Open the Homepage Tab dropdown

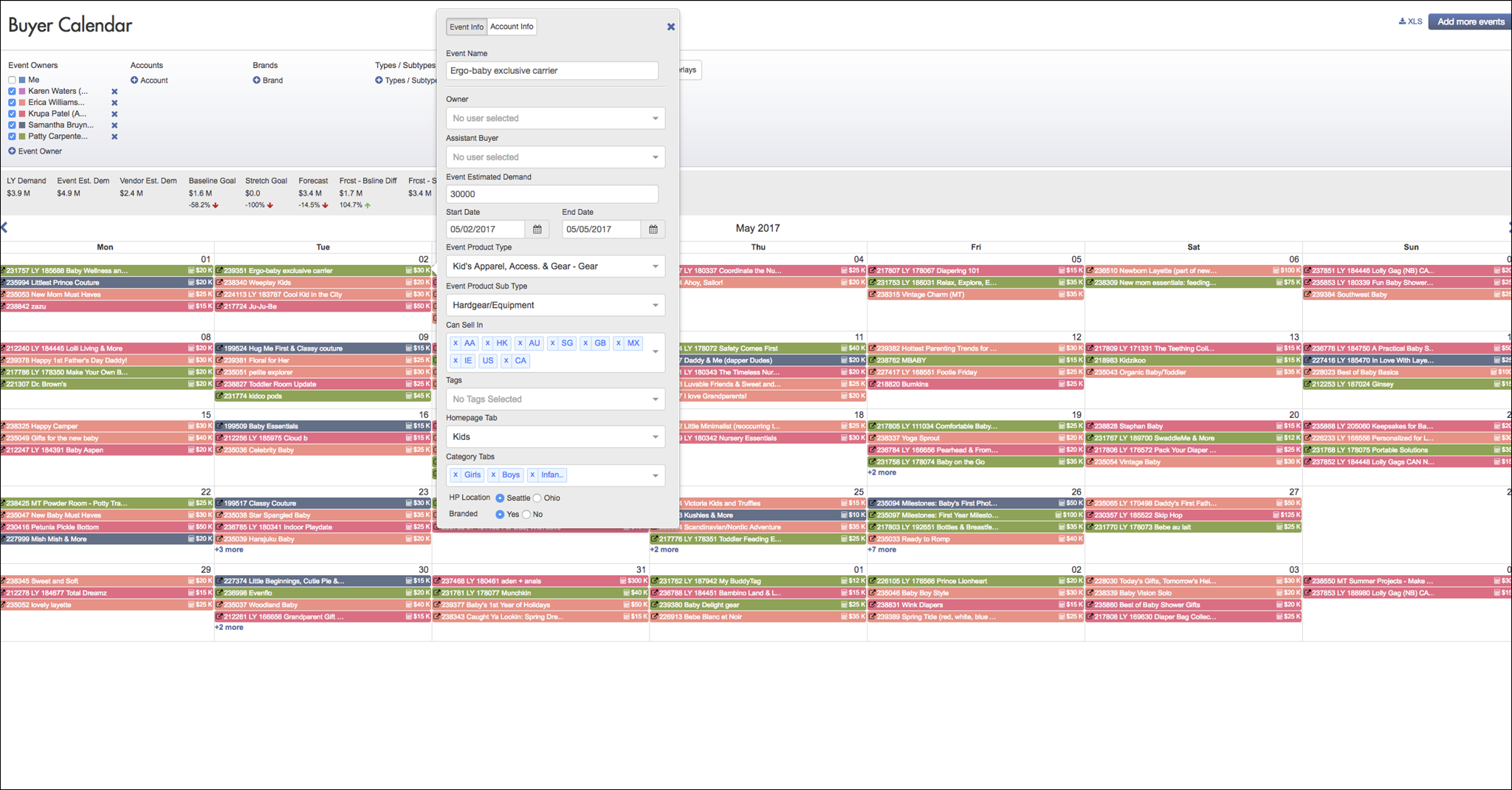tap(555, 437)
